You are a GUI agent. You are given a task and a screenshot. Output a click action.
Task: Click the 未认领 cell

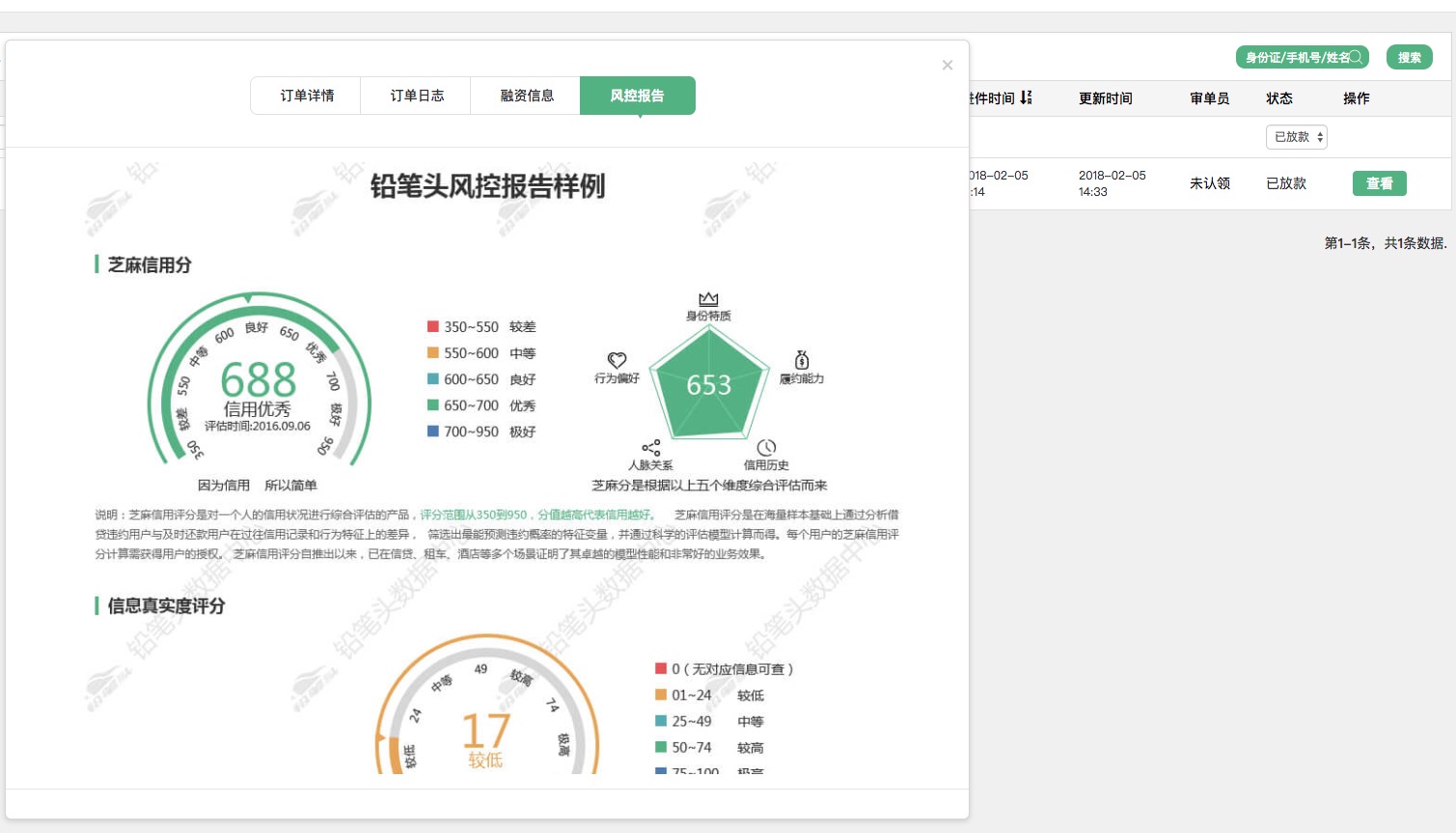(1210, 183)
